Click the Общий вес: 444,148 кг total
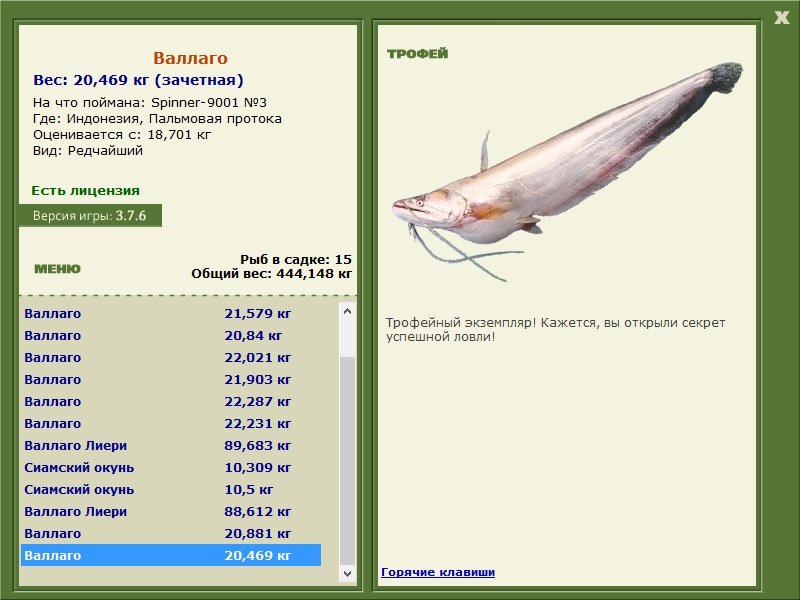This screenshot has width=800, height=600. pos(271,273)
